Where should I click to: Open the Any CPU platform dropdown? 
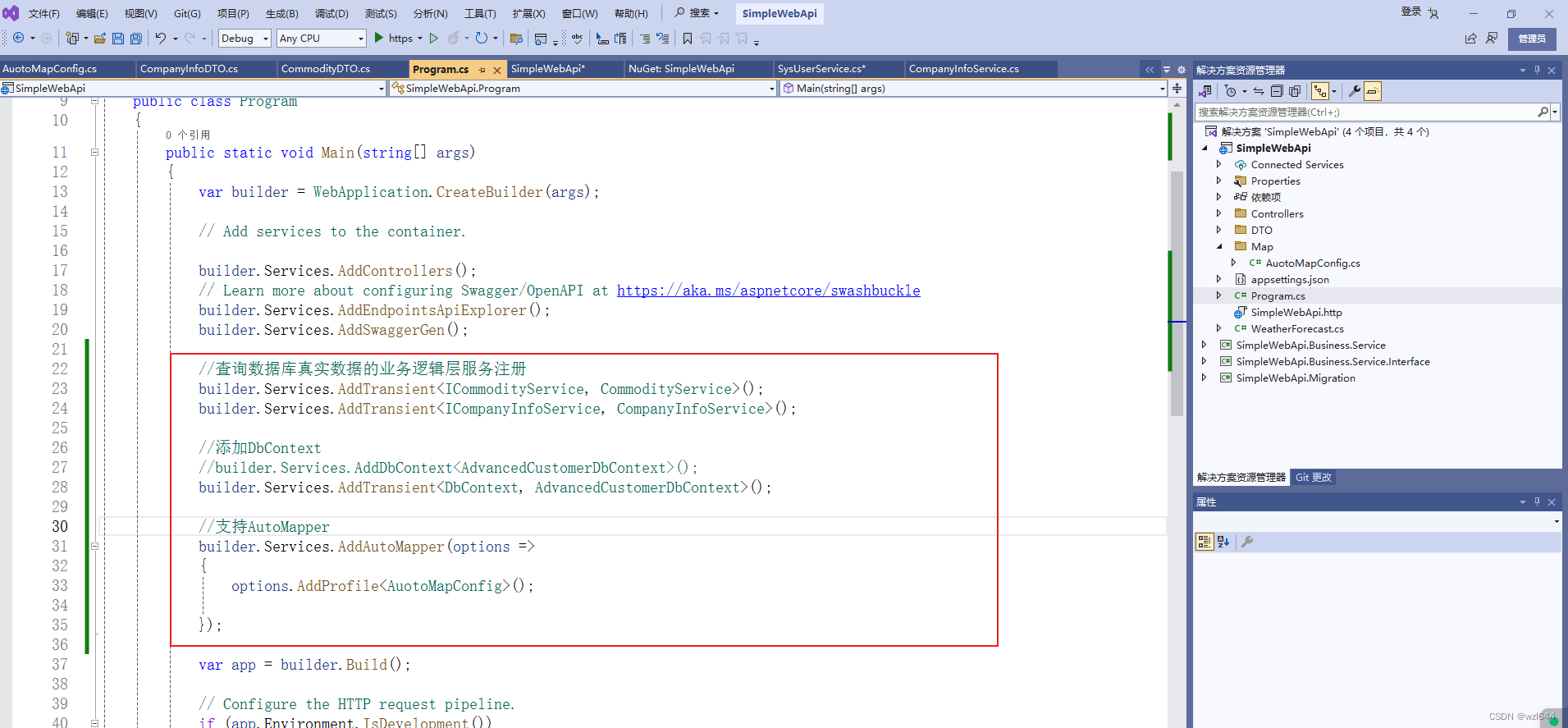(321, 38)
